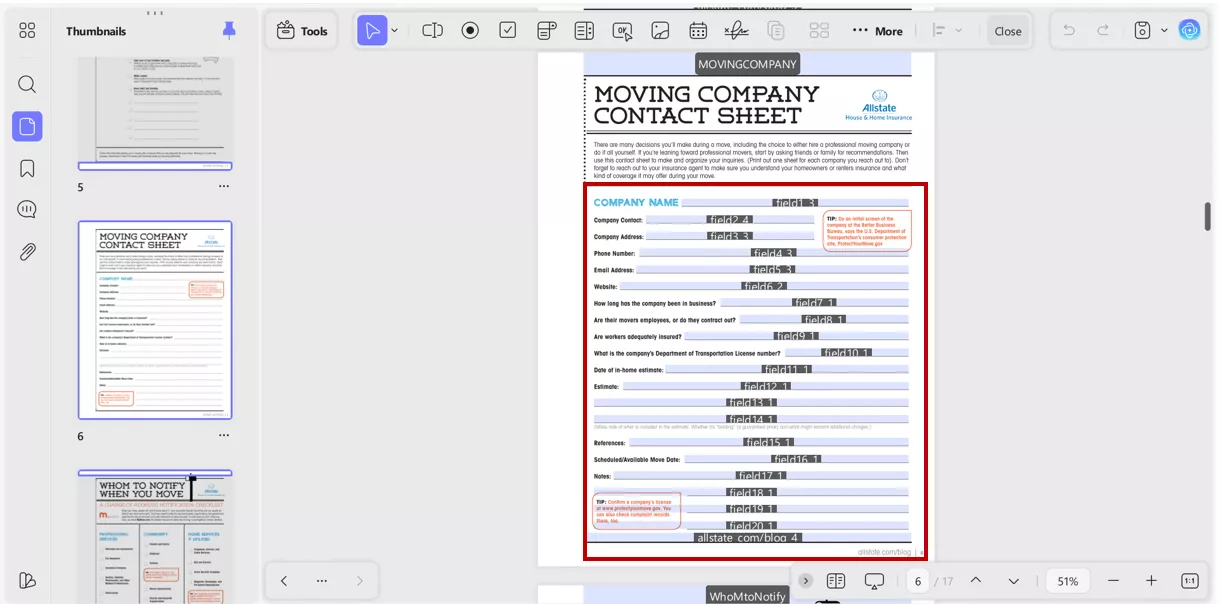Go to next view arrow at bottom left

(360, 581)
